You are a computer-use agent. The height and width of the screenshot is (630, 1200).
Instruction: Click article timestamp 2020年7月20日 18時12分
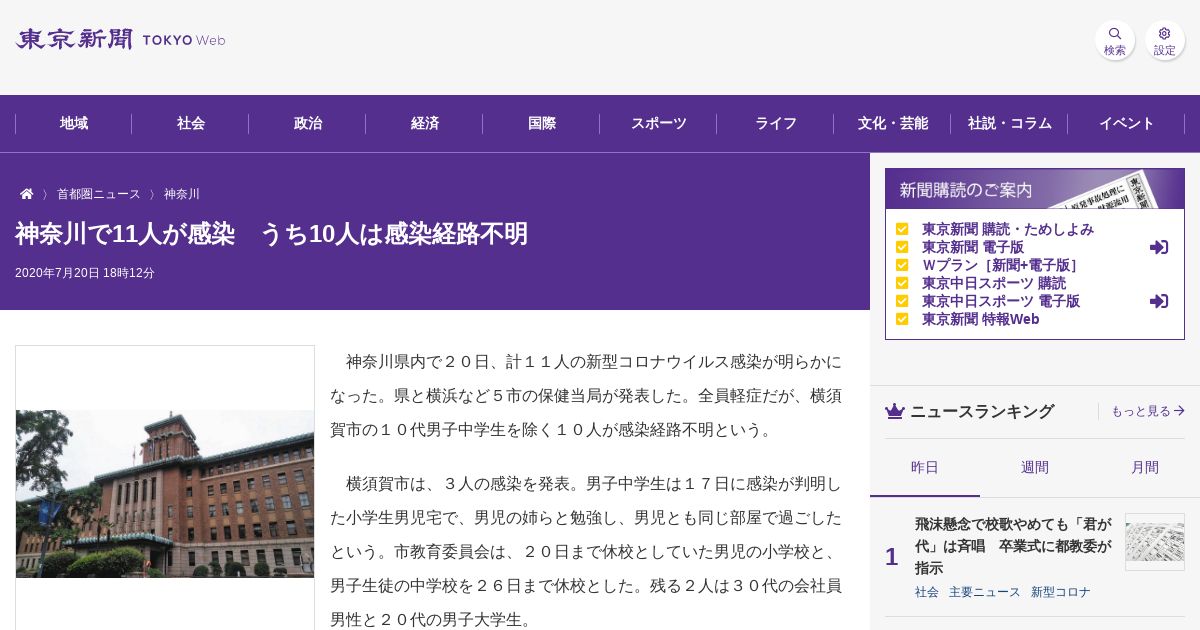85,273
